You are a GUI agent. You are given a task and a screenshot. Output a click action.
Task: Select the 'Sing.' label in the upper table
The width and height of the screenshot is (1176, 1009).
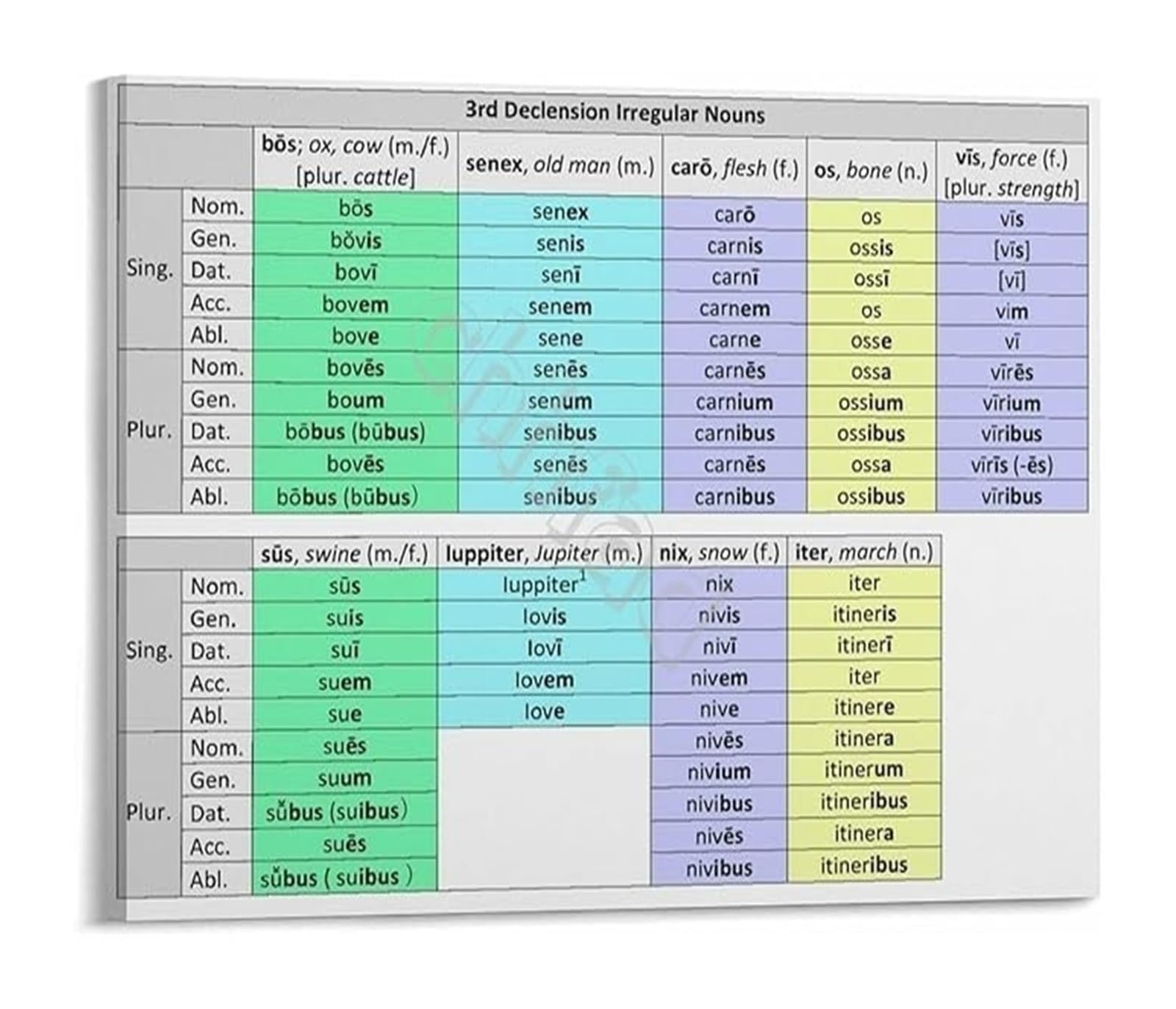tap(150, 269)
